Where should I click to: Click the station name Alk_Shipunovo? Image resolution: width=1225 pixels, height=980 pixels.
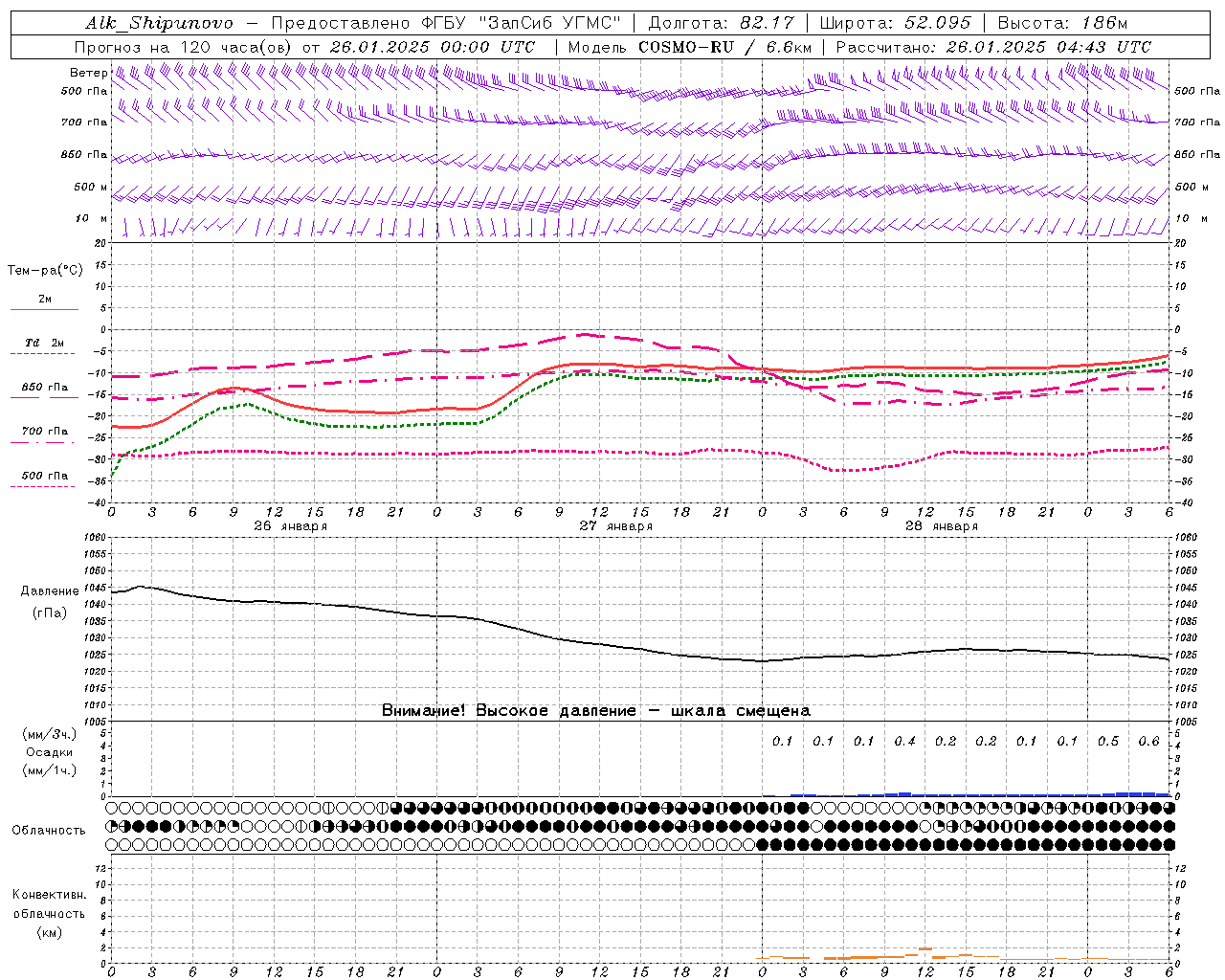tap(159, 23)
